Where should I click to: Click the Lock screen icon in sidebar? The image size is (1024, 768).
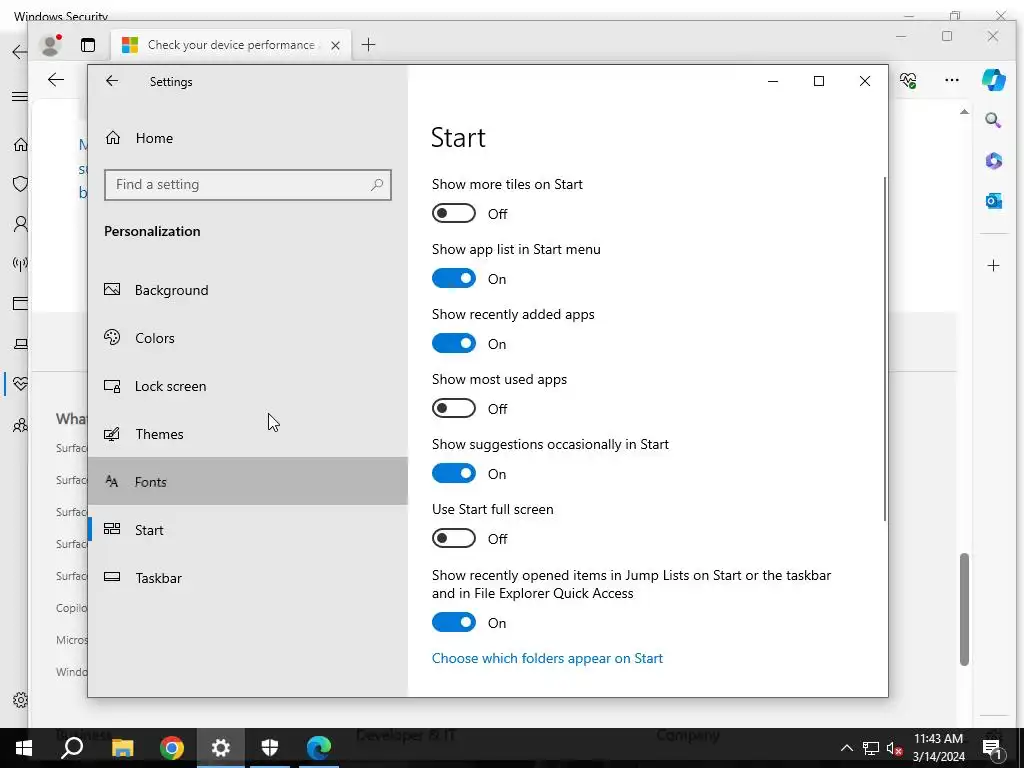[112, 386]
